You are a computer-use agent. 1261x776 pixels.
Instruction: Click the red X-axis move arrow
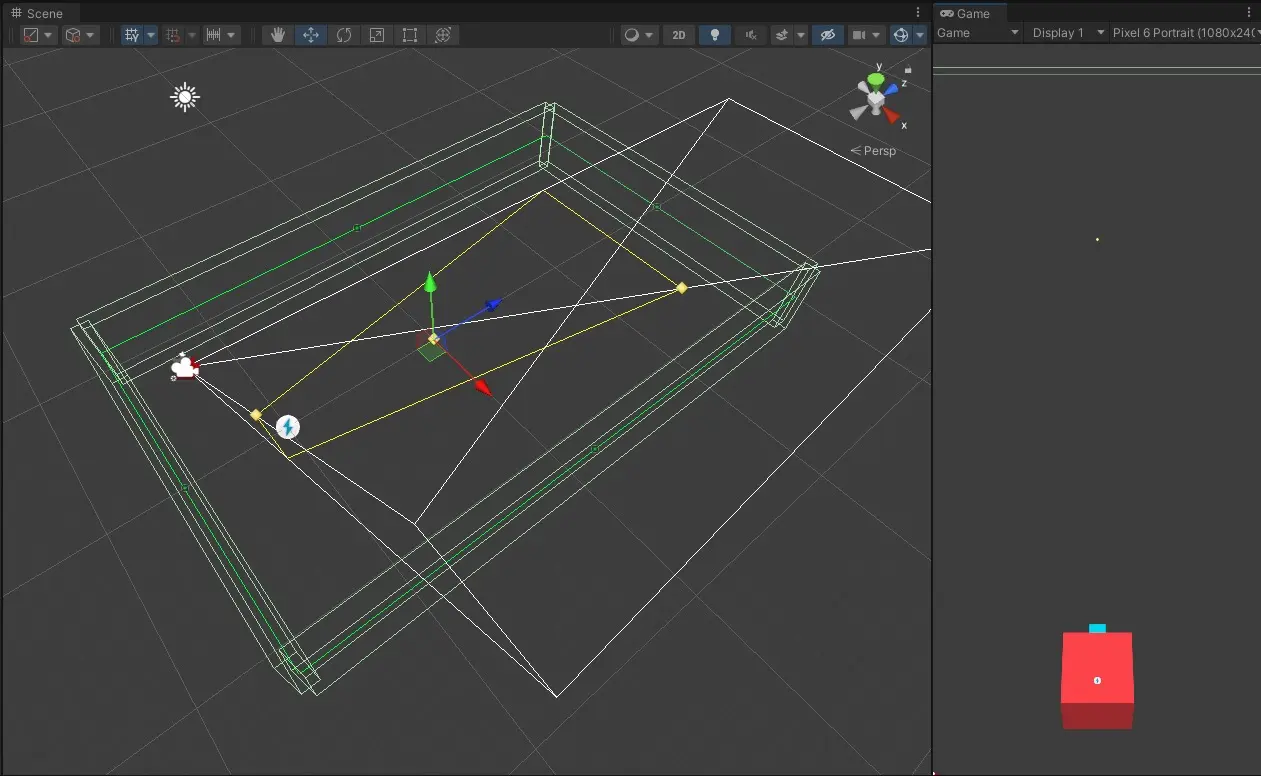(x=483, y=386)
